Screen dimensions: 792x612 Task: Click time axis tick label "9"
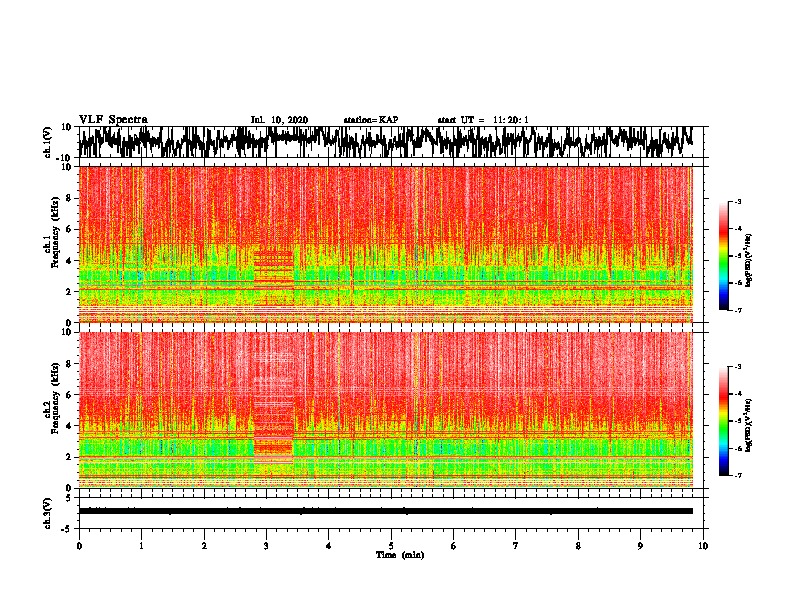pos(640,546)
